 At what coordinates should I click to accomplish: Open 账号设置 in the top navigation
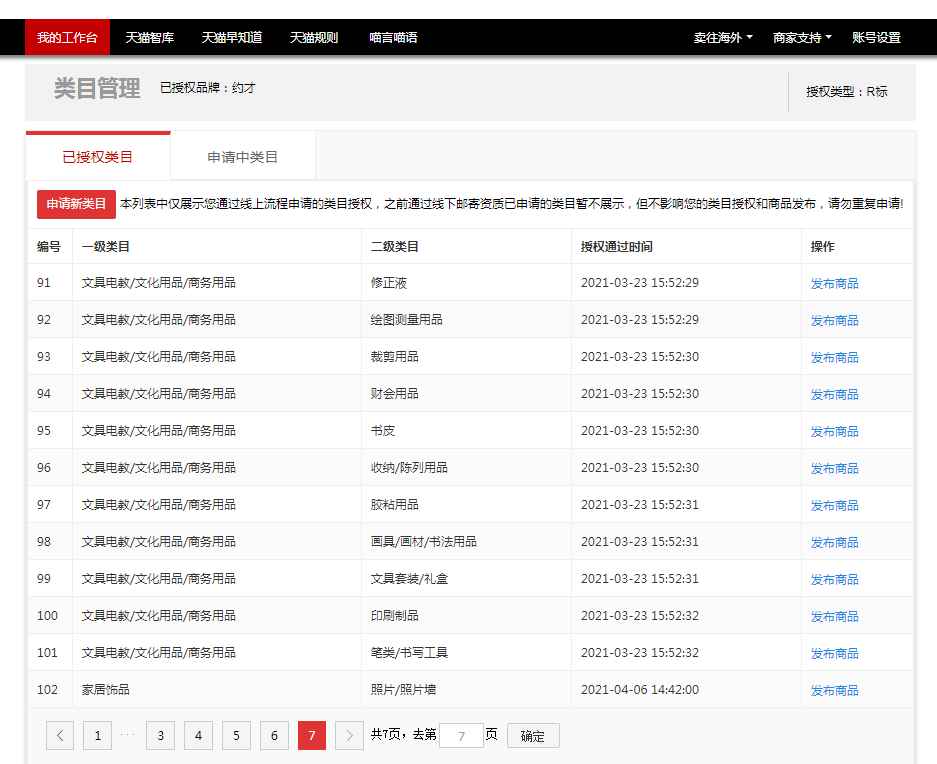[x=876, y=38]
